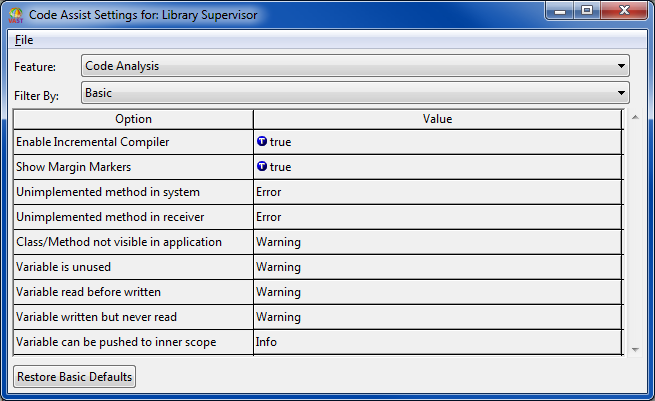655x401 pixels.
Task: Click the application icon in title bar
Action: (16, 13)
